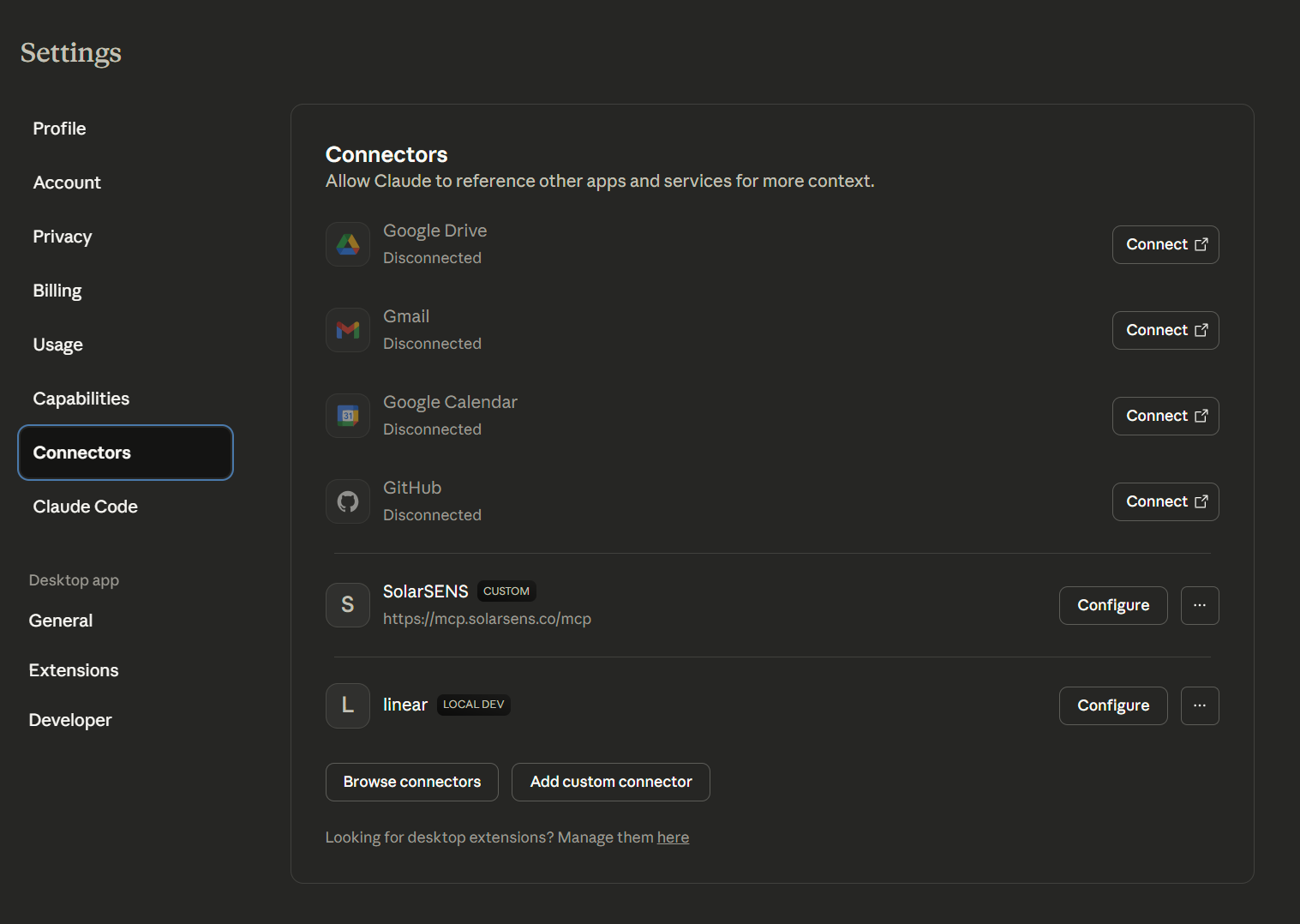Click the 'here' link to manage desktop extensions
This screenshot has height=924, width=1300.
tap(673, 837)
